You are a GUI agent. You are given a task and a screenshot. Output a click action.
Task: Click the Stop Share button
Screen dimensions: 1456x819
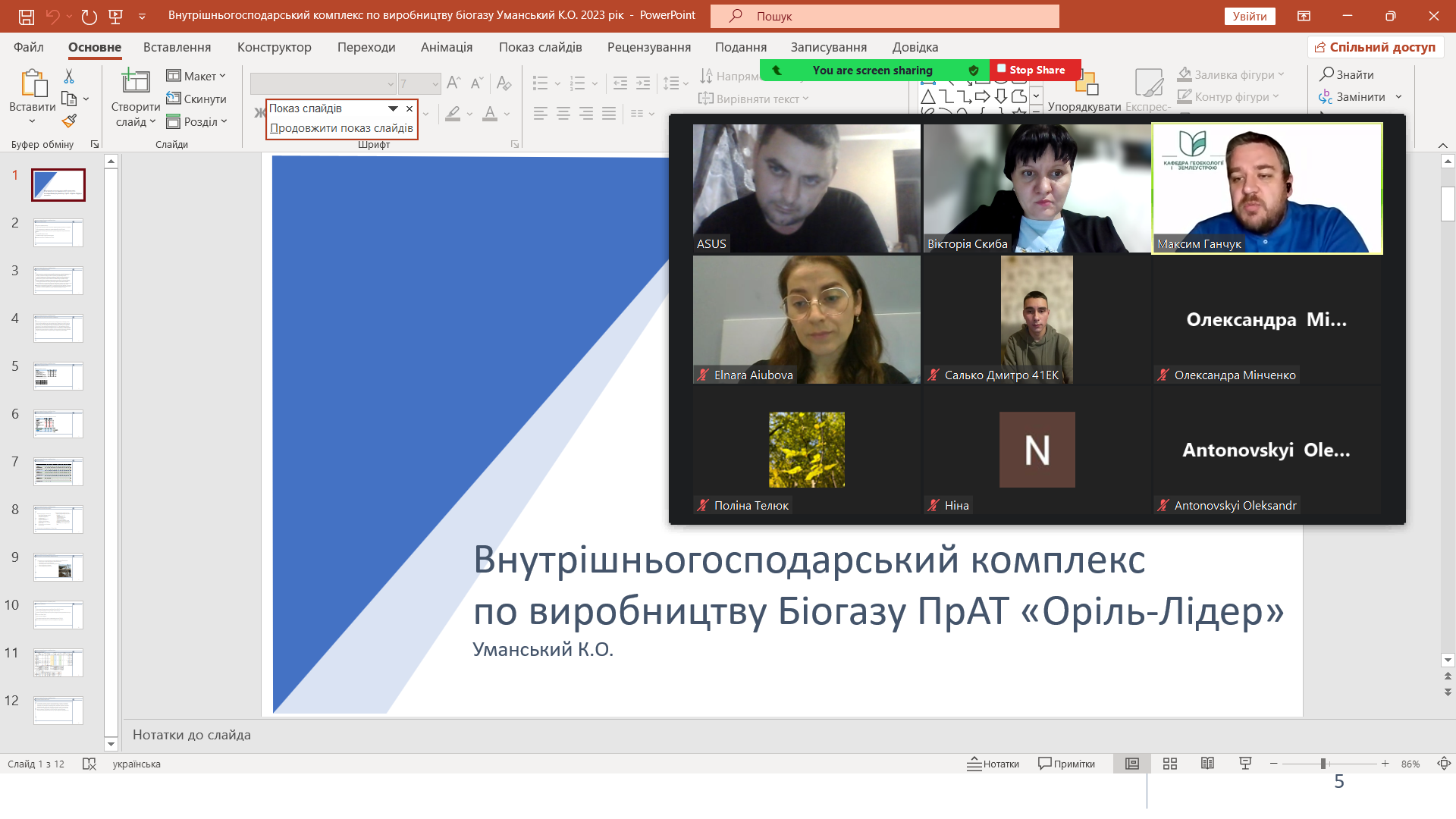point(1035,70)
